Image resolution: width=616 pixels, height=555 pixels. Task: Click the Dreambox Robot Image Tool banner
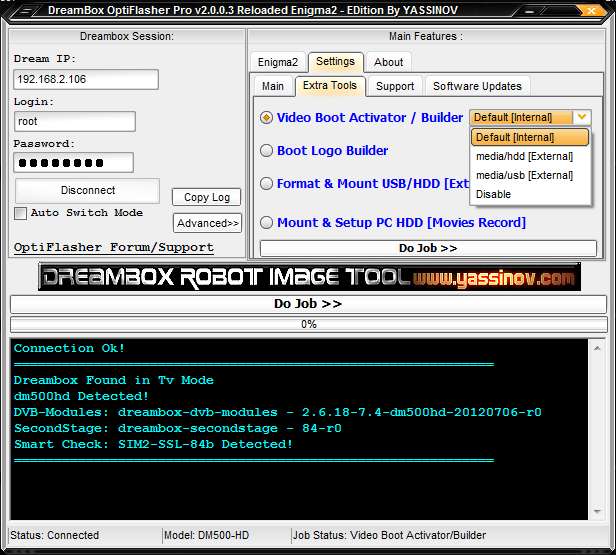pos(309,277)
